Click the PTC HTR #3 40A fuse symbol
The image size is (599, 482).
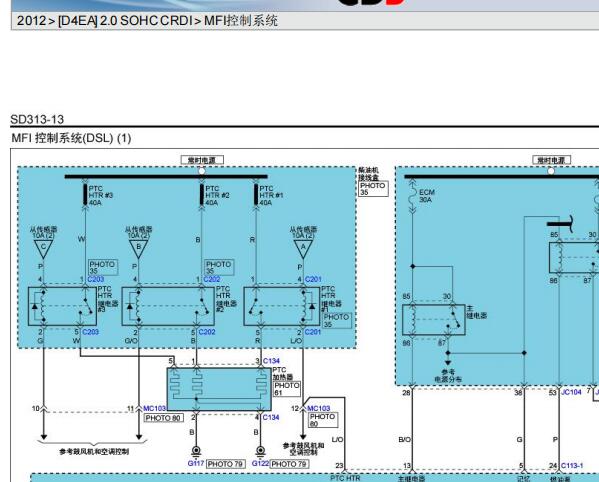click(x=85, y=195)
